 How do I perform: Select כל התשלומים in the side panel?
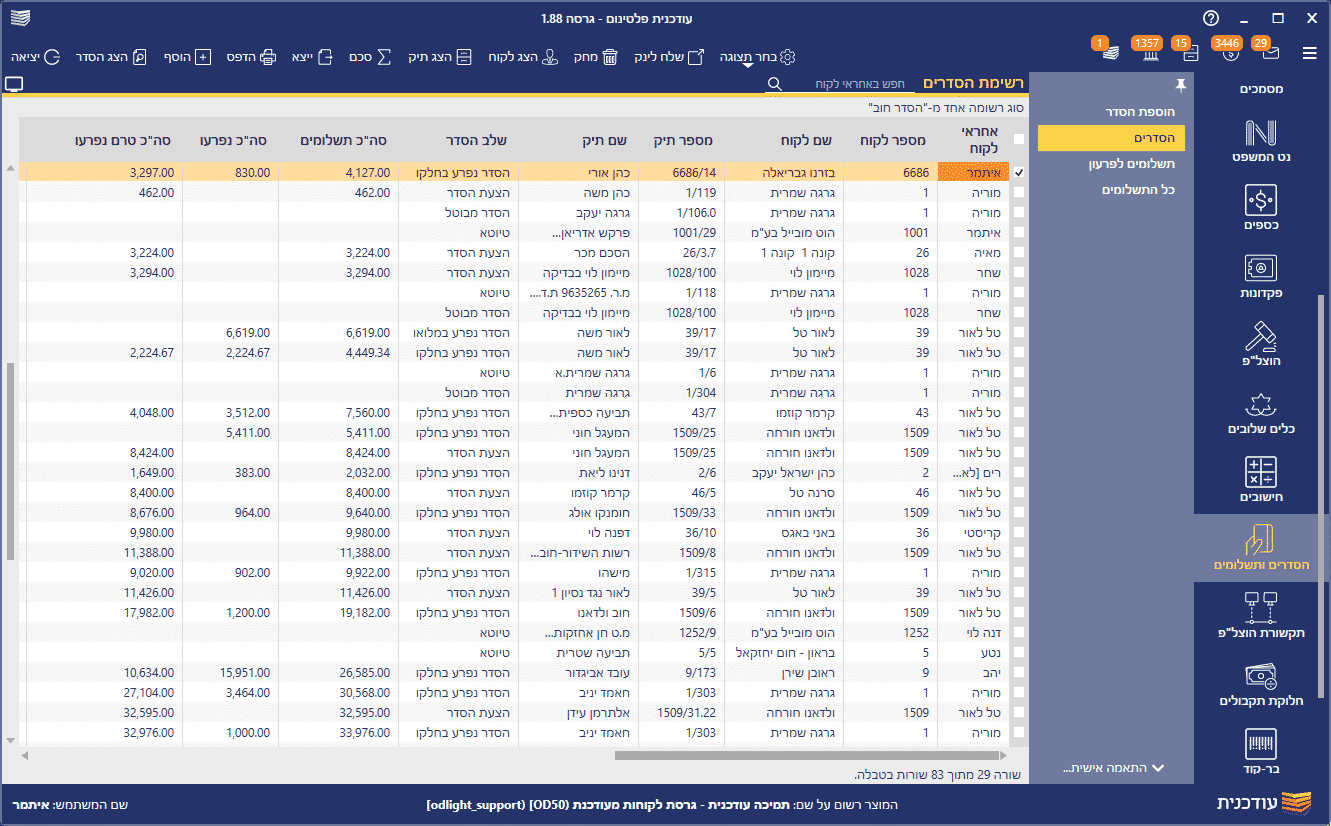(x=1139, y=190)
